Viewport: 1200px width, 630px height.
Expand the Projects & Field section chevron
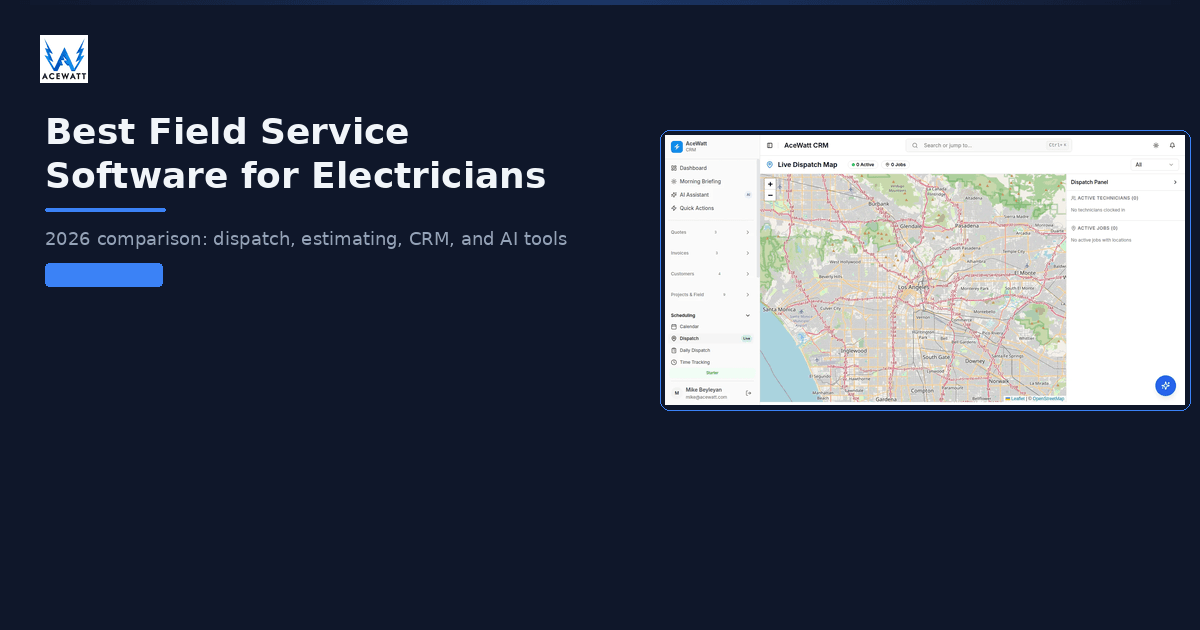[x=747, y=295]
